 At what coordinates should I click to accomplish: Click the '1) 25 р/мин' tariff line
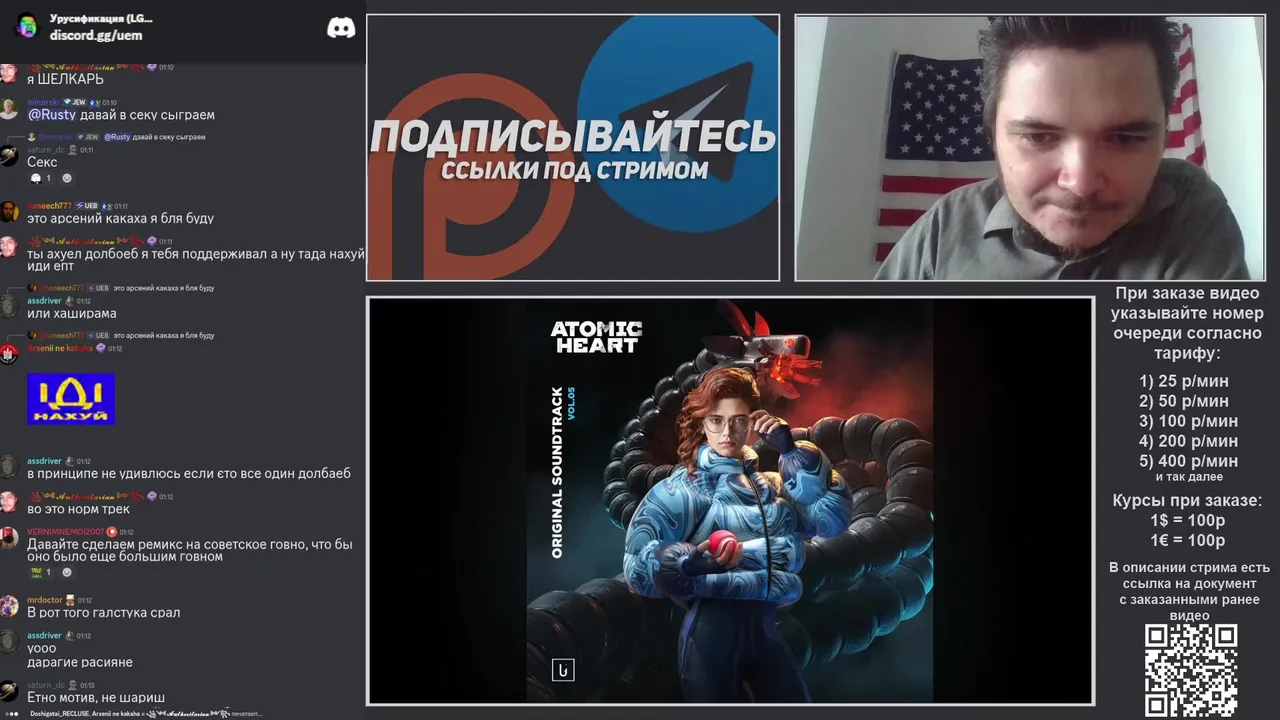click(x=1183, y=381)
